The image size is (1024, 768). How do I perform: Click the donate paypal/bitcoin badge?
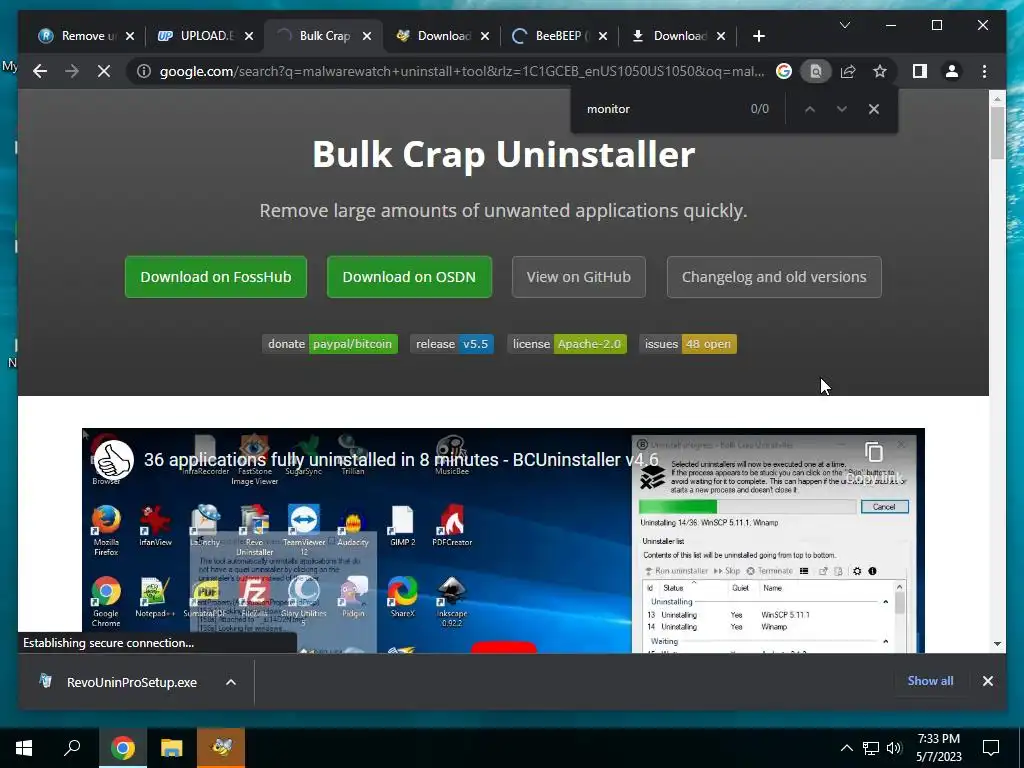(330, 344)
